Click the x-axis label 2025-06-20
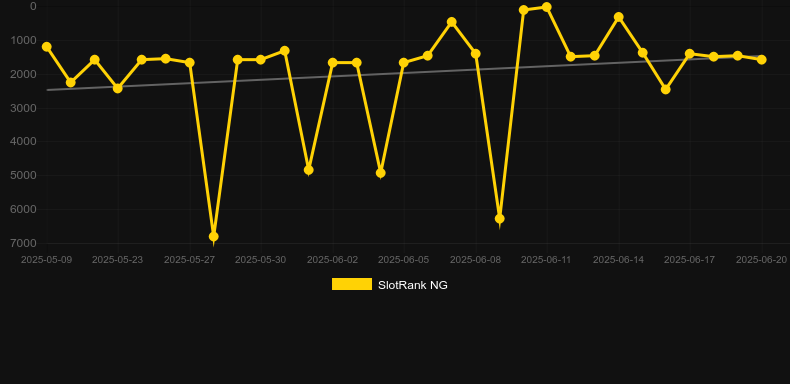This screenshot has width=790, height=384. (762, 260)
